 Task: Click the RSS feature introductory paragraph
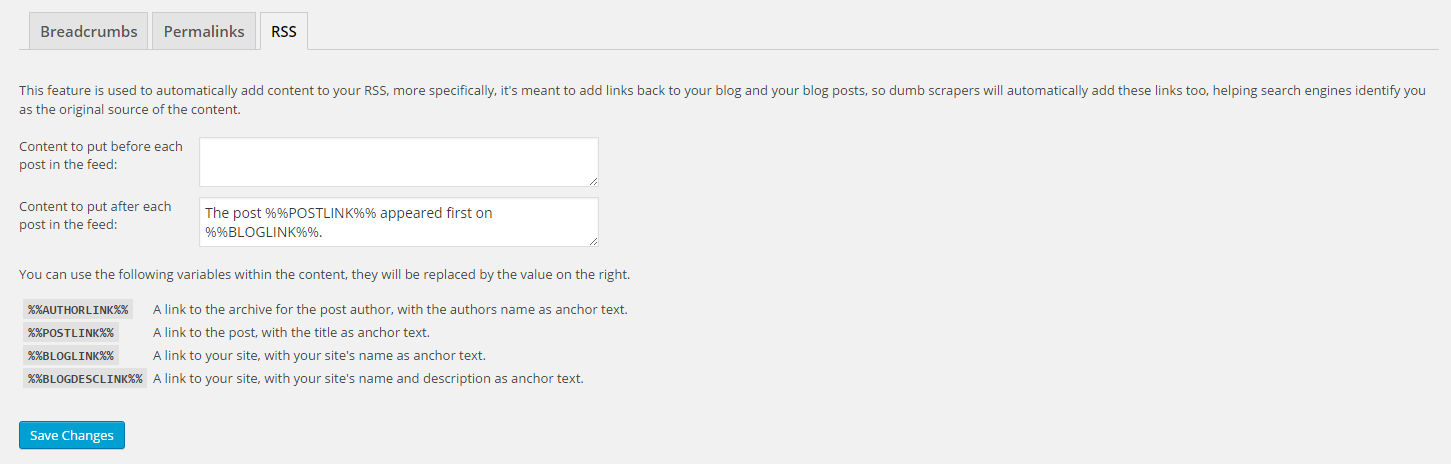tap(722, 100)
